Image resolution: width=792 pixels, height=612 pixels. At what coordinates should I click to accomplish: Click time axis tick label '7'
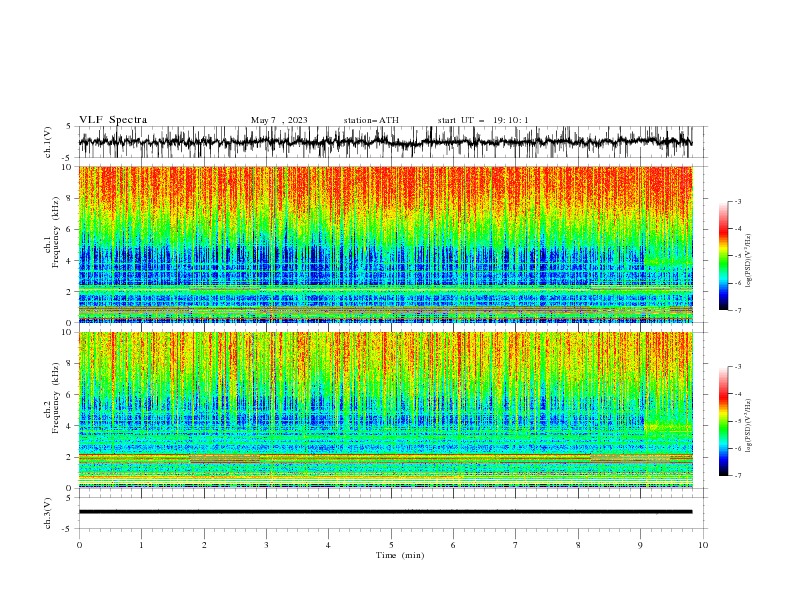pyautogui.click(x=516, y=545)
